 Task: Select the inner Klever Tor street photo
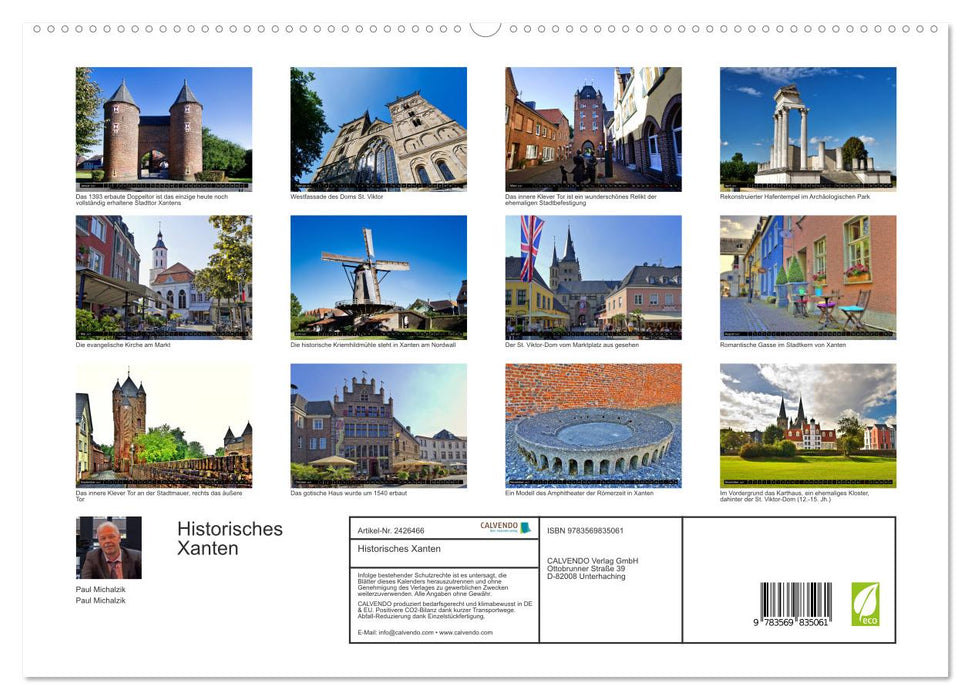(593, 129)
